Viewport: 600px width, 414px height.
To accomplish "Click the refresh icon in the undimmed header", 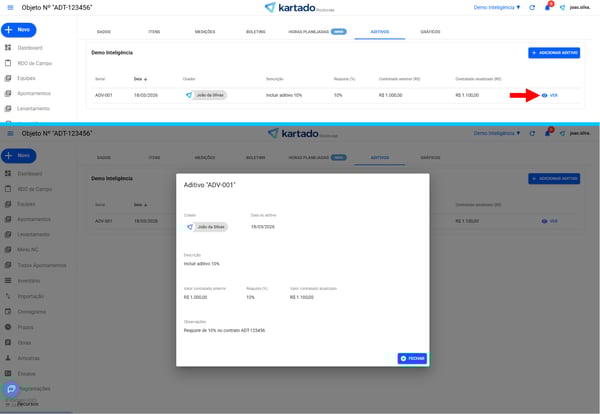I will pos(532,7).
